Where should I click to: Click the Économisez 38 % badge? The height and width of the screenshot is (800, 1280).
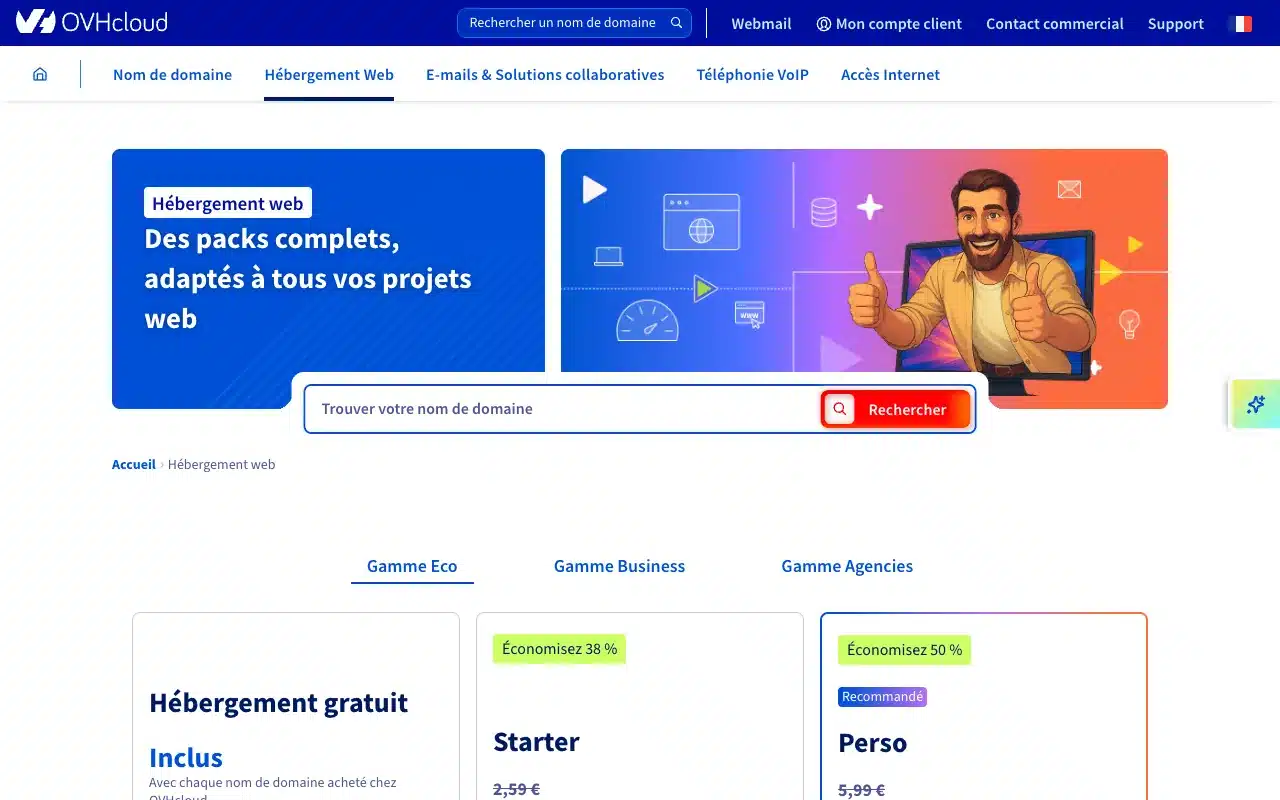pos(560,649)
